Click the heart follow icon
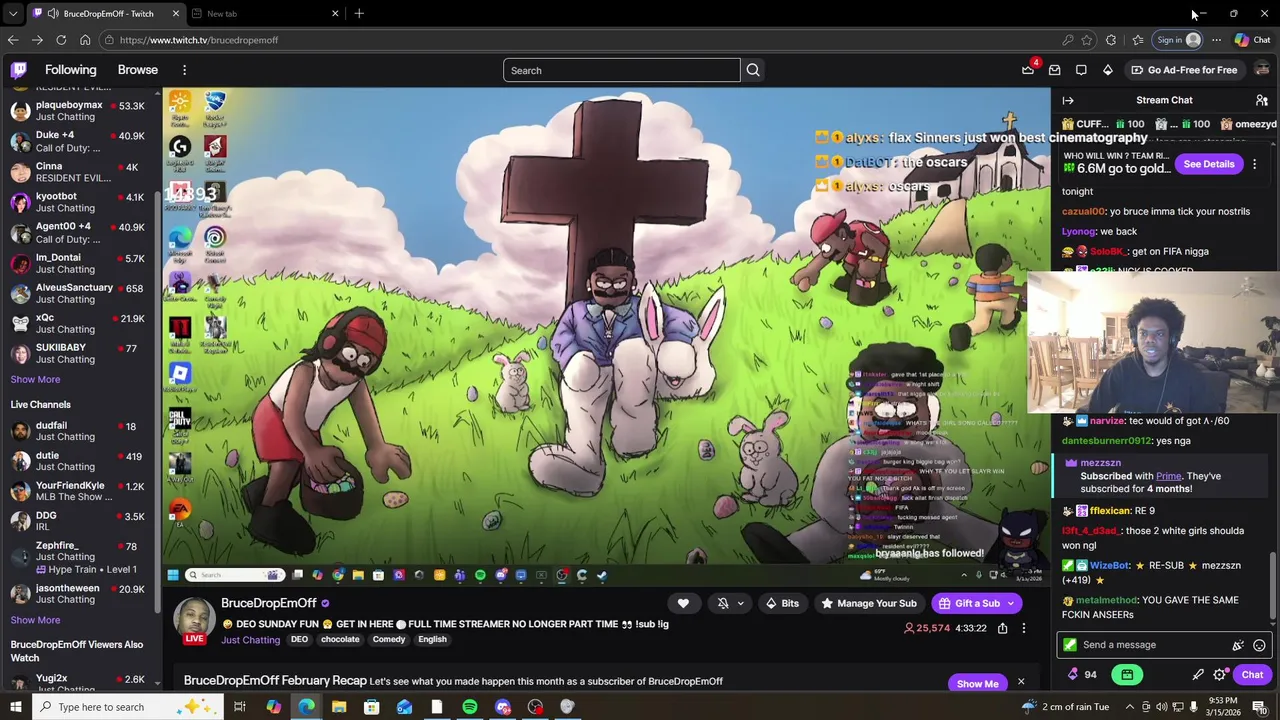Viewport: 1280px width, 720px height. (683, 603)
